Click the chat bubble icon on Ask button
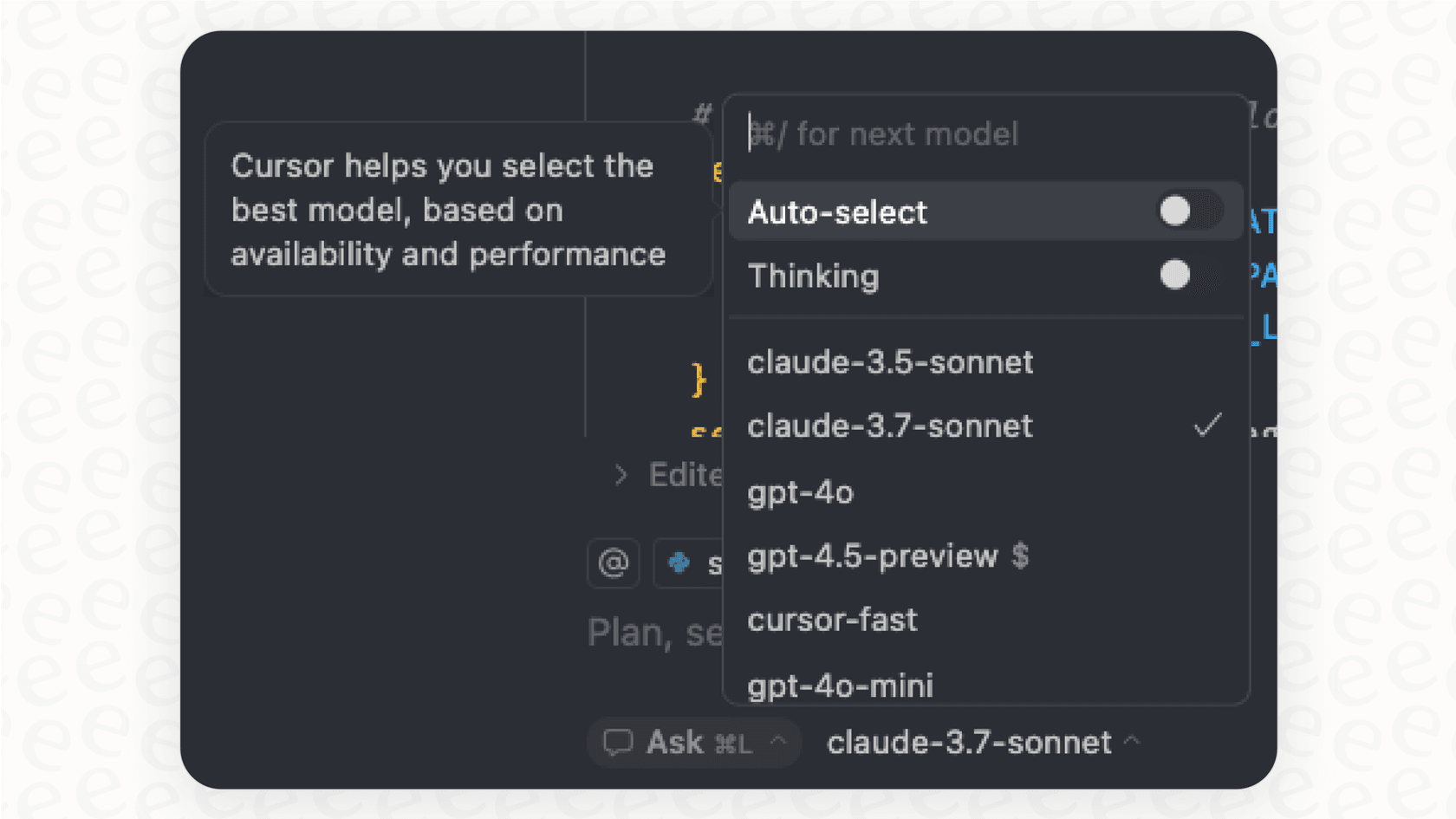 (619, 742)
